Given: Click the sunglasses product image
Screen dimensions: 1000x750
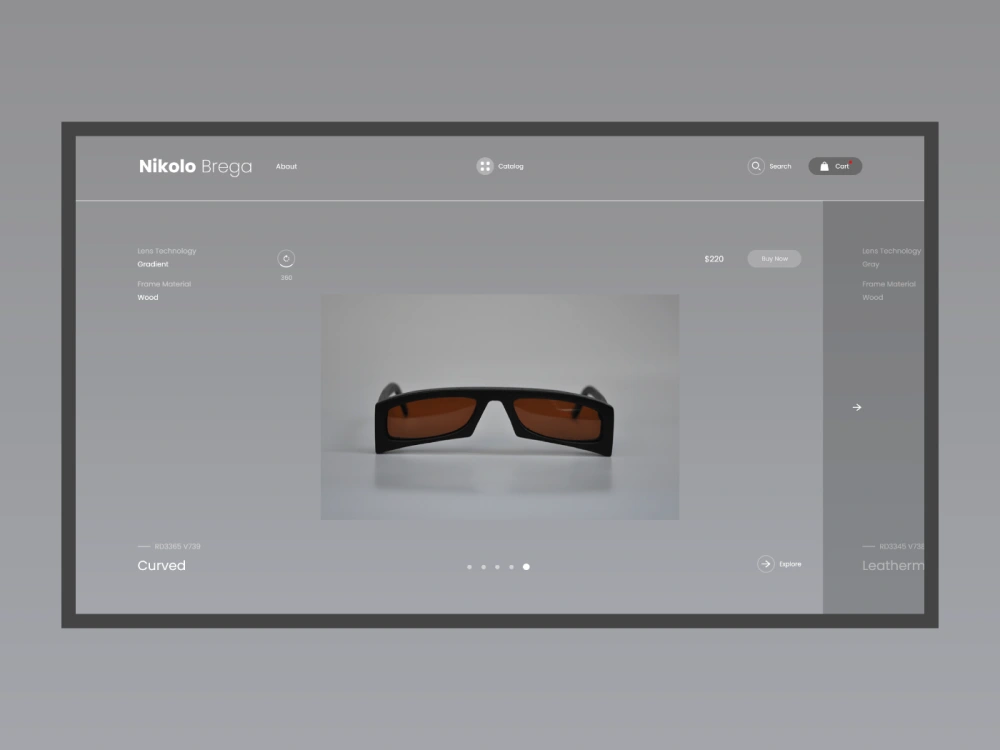Looking at the screenshot, I should pyautogui.click(x=500, y=407).
